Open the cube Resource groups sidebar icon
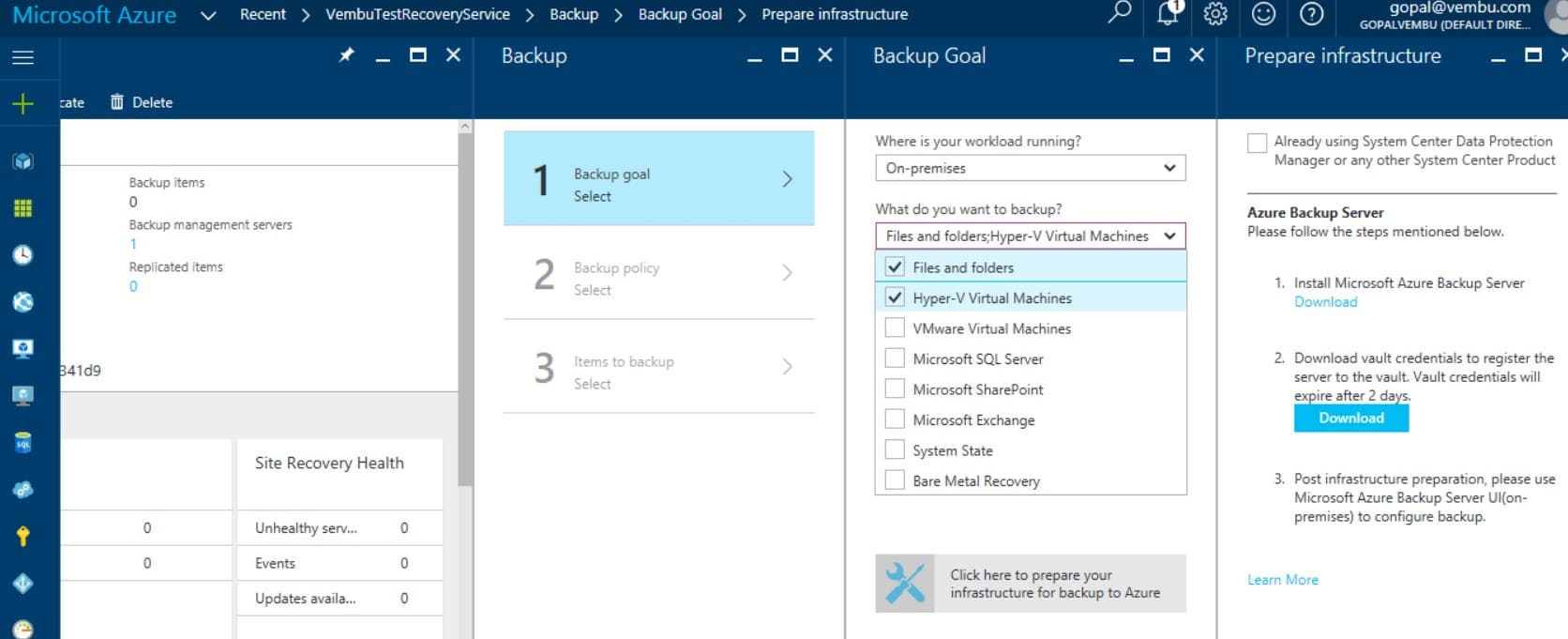1568x639 pixels. click(x=23, y=161)
